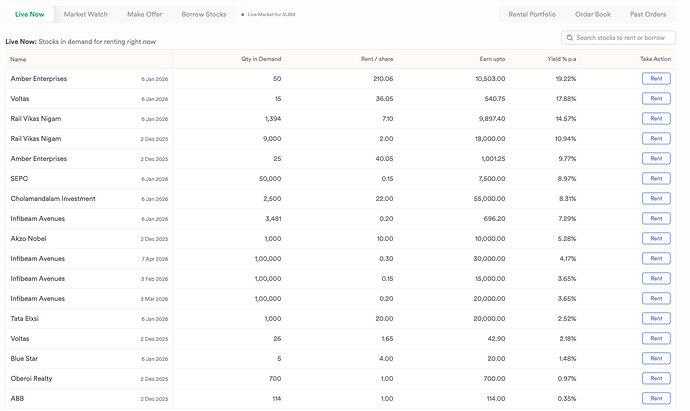Click Rent for Akzo Nobel
690x411 pixels.
656,238
